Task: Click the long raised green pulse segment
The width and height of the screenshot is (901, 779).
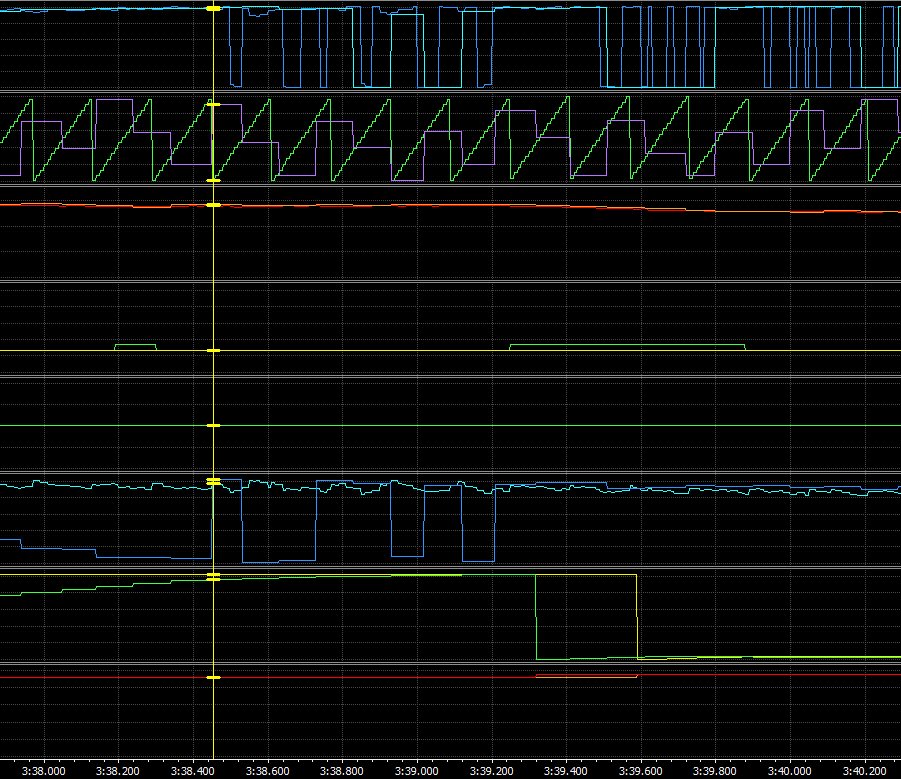Action: point(627,344)
